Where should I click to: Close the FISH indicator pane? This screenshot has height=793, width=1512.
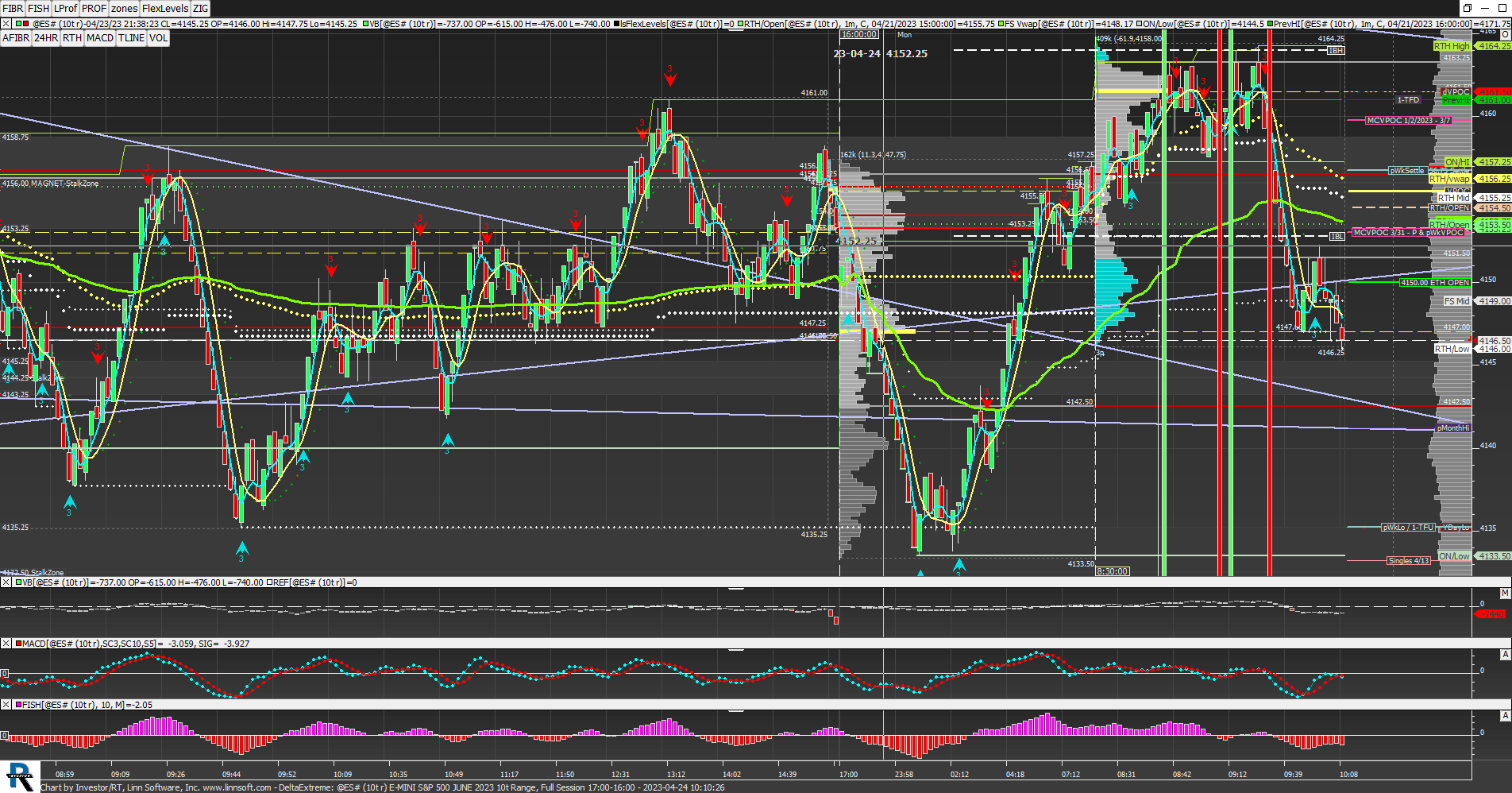coord(6,705)
